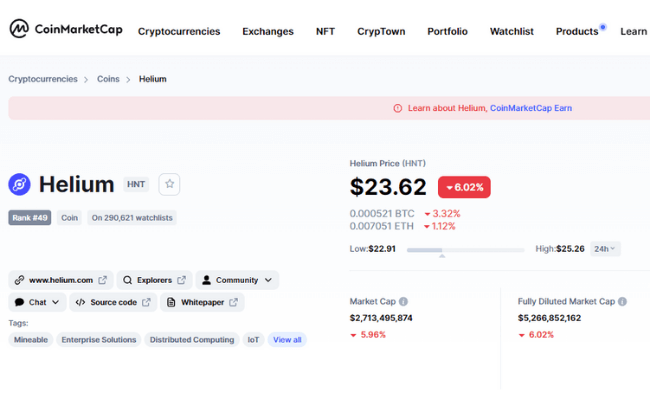Screen dimensions: 650x400
Task: Click the external link icon on Whitepaper
Action: 233,302
